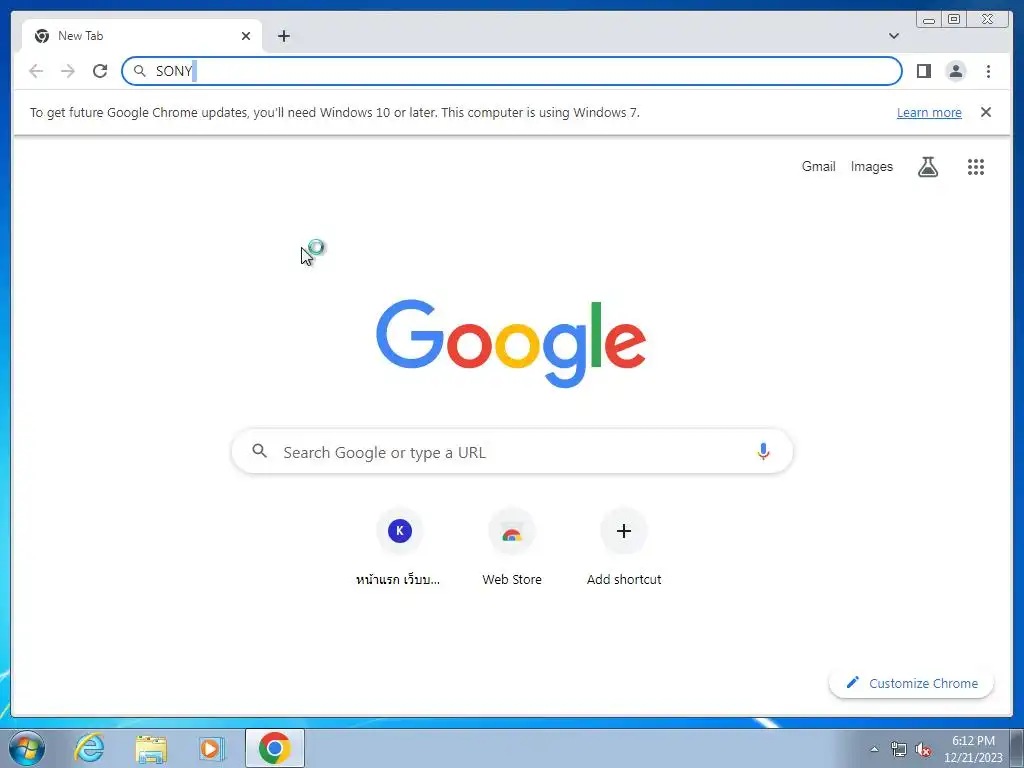This screenshot has width=1024, height=768.
Task: Click the address bar containing SONY
Action: click(x=512, y=71)
